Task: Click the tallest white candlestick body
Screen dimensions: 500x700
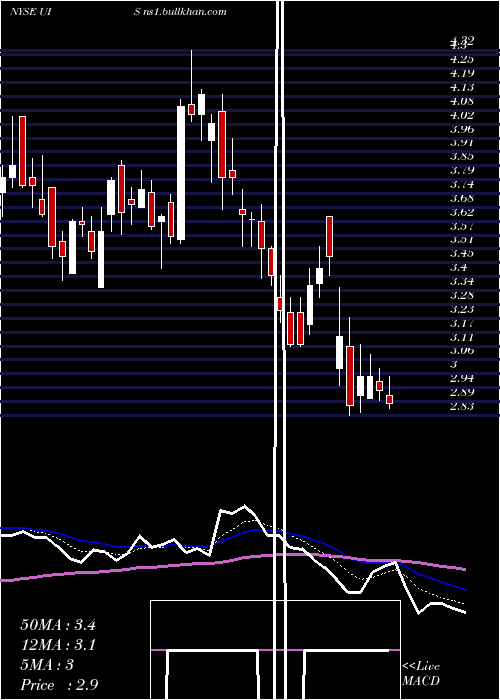Action: pos(181,173)
